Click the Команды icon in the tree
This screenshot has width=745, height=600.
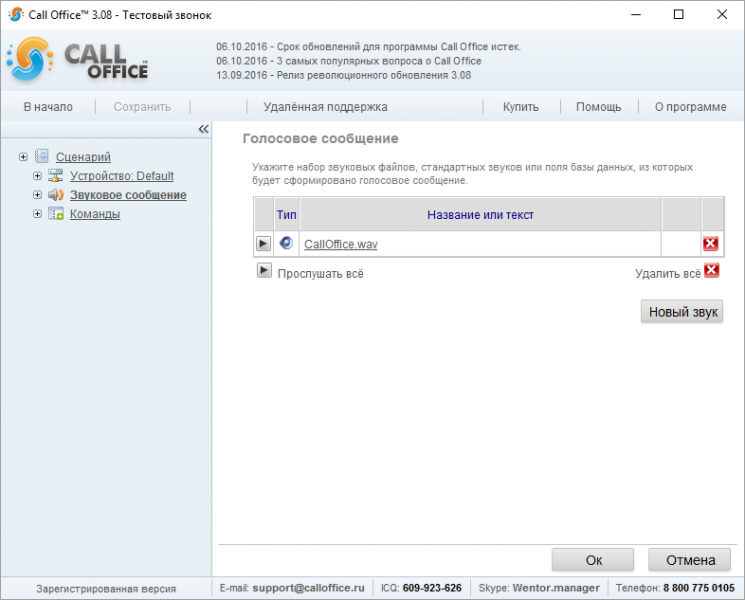pyautogui.click(x=56, y=214)
